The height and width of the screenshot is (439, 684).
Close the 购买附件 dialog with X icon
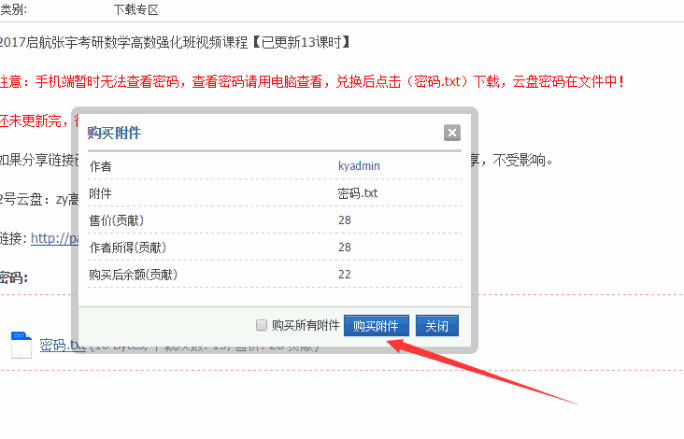click(x=452, y=133)
